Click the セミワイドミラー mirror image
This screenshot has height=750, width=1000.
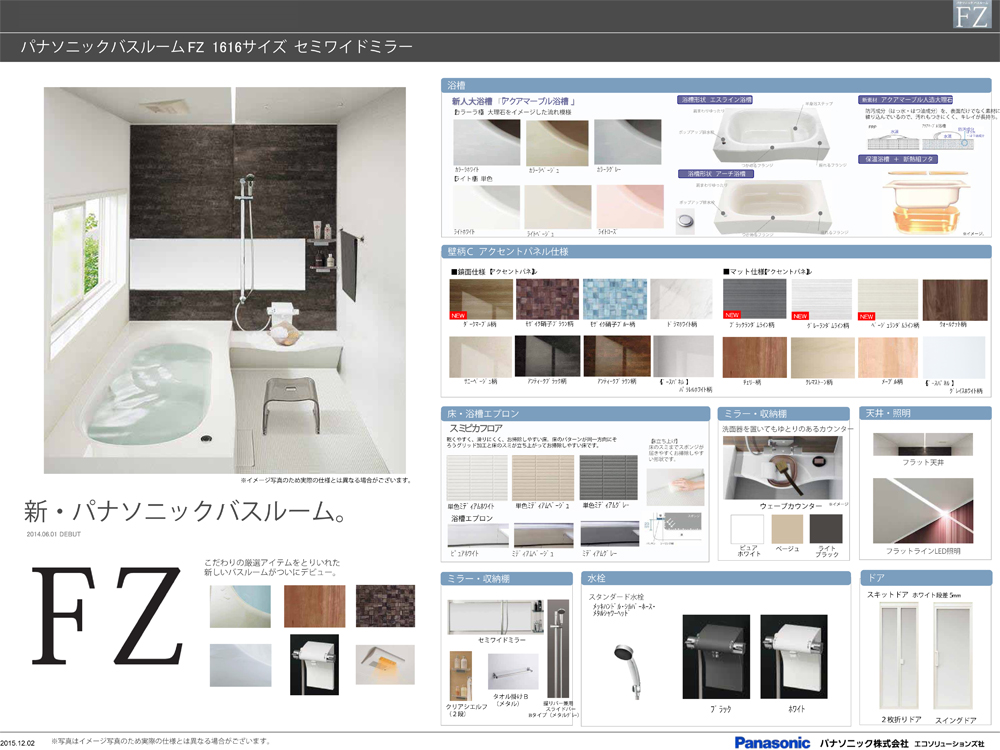click(495, 617)
